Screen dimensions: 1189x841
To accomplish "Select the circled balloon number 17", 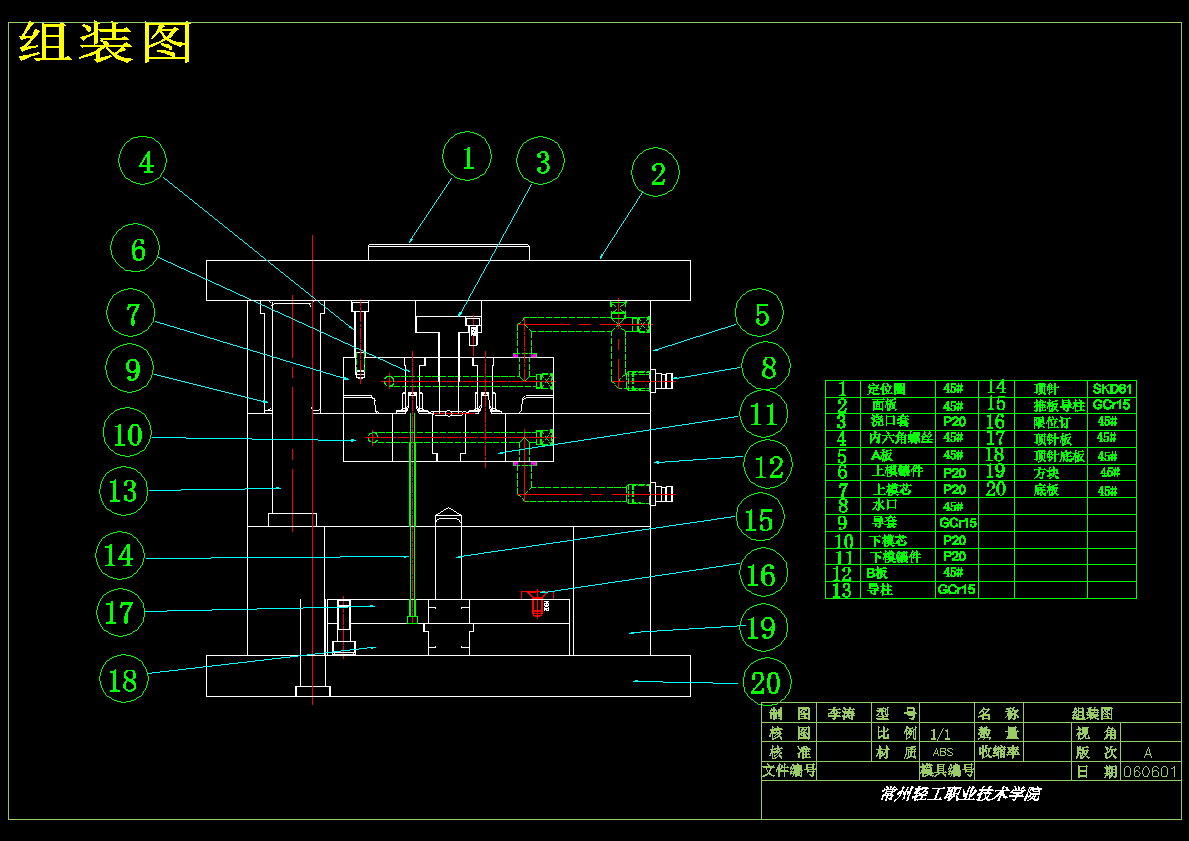I will [x=121, y=612].
